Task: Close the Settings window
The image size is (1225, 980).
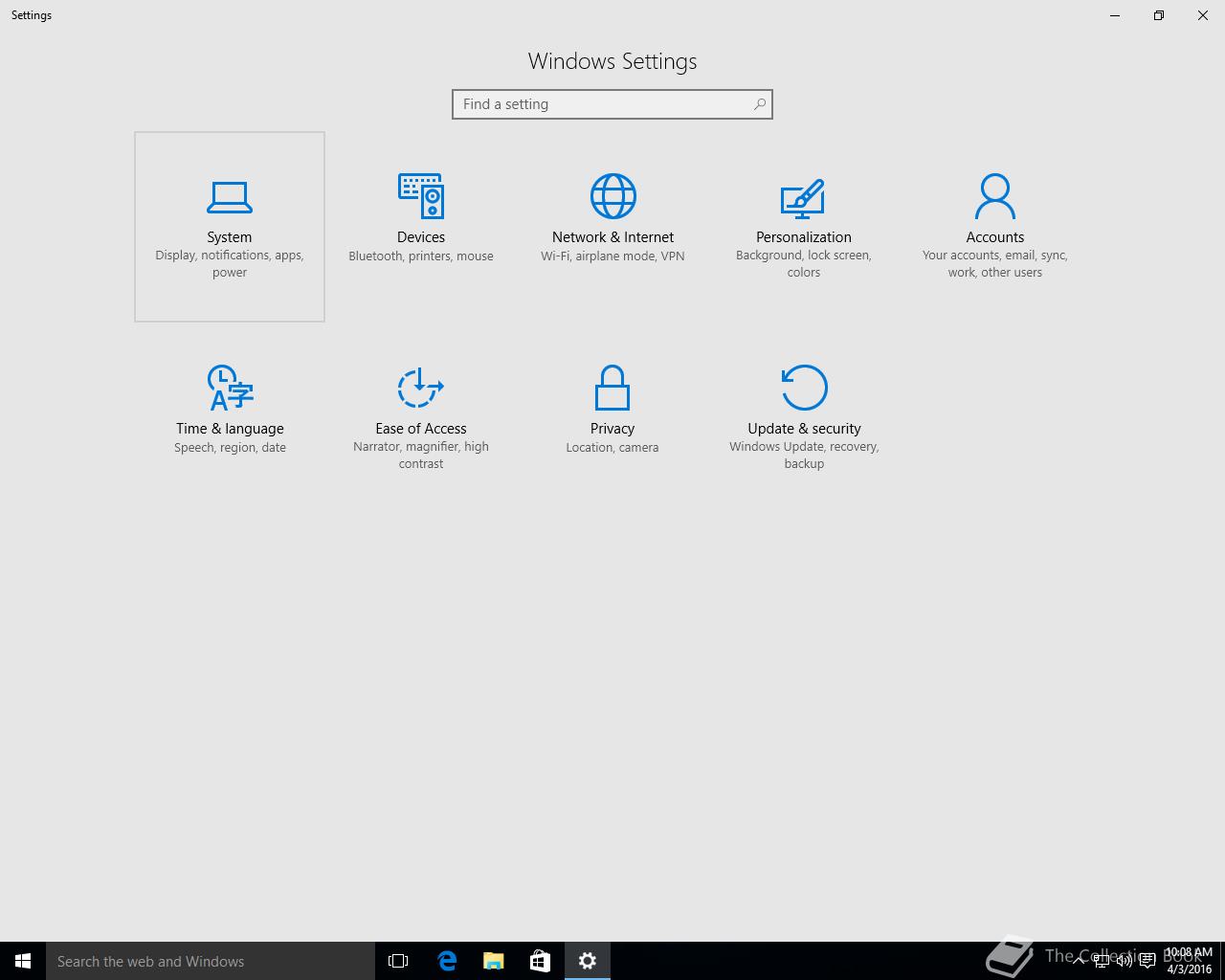Action: (1203, 15)
